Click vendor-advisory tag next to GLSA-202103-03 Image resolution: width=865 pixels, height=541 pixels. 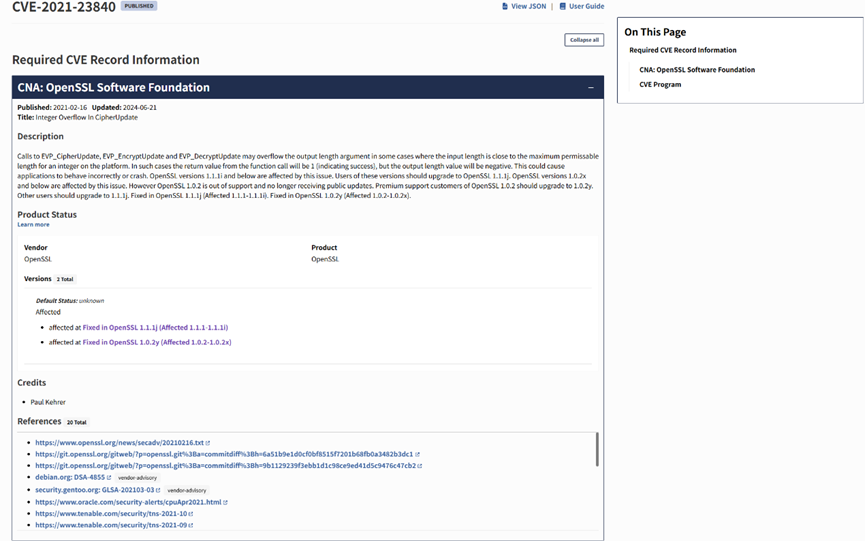tap(186, 490)
